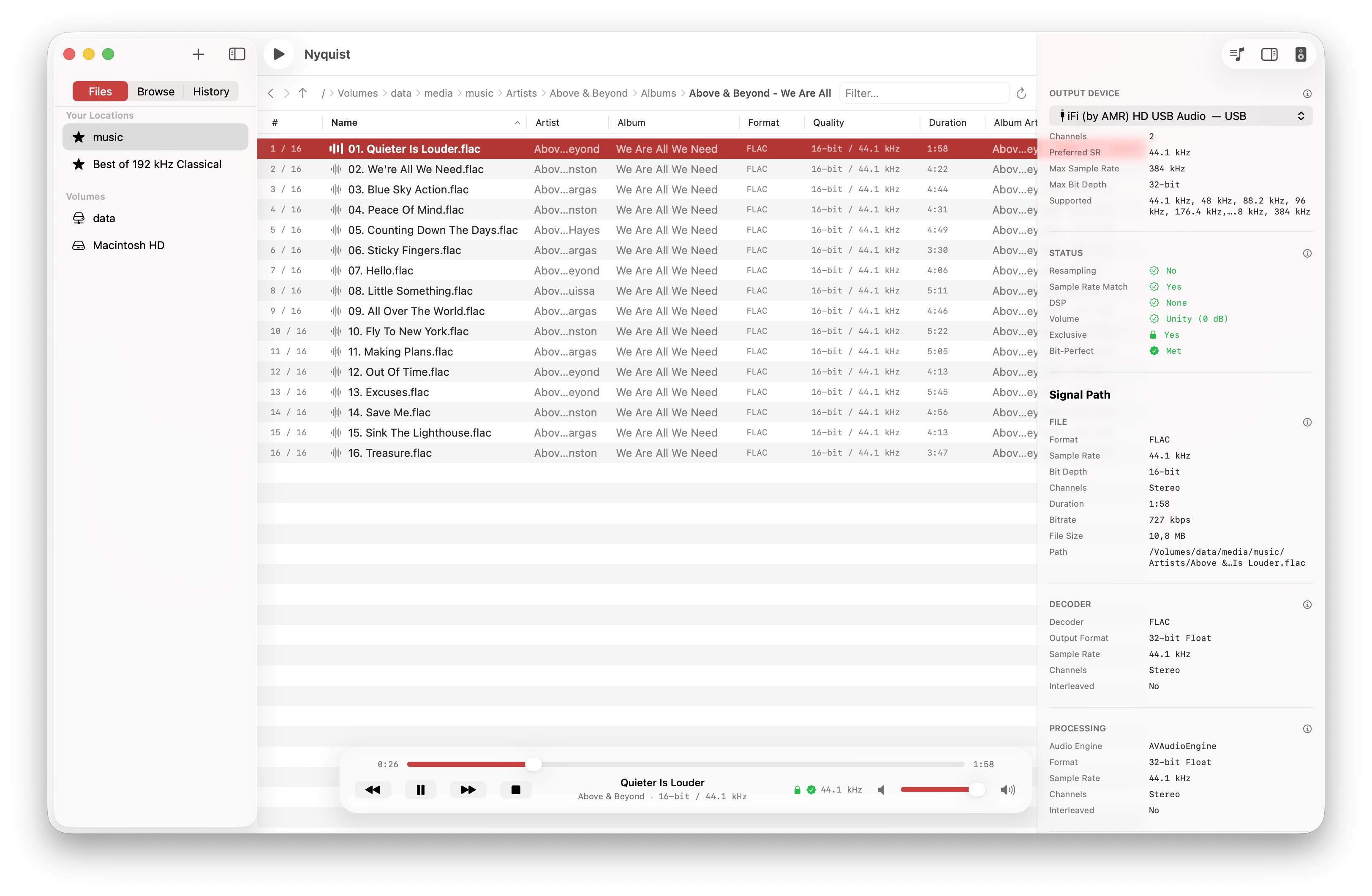
Task: Sort by the Name column header
Action: point(424,123)
